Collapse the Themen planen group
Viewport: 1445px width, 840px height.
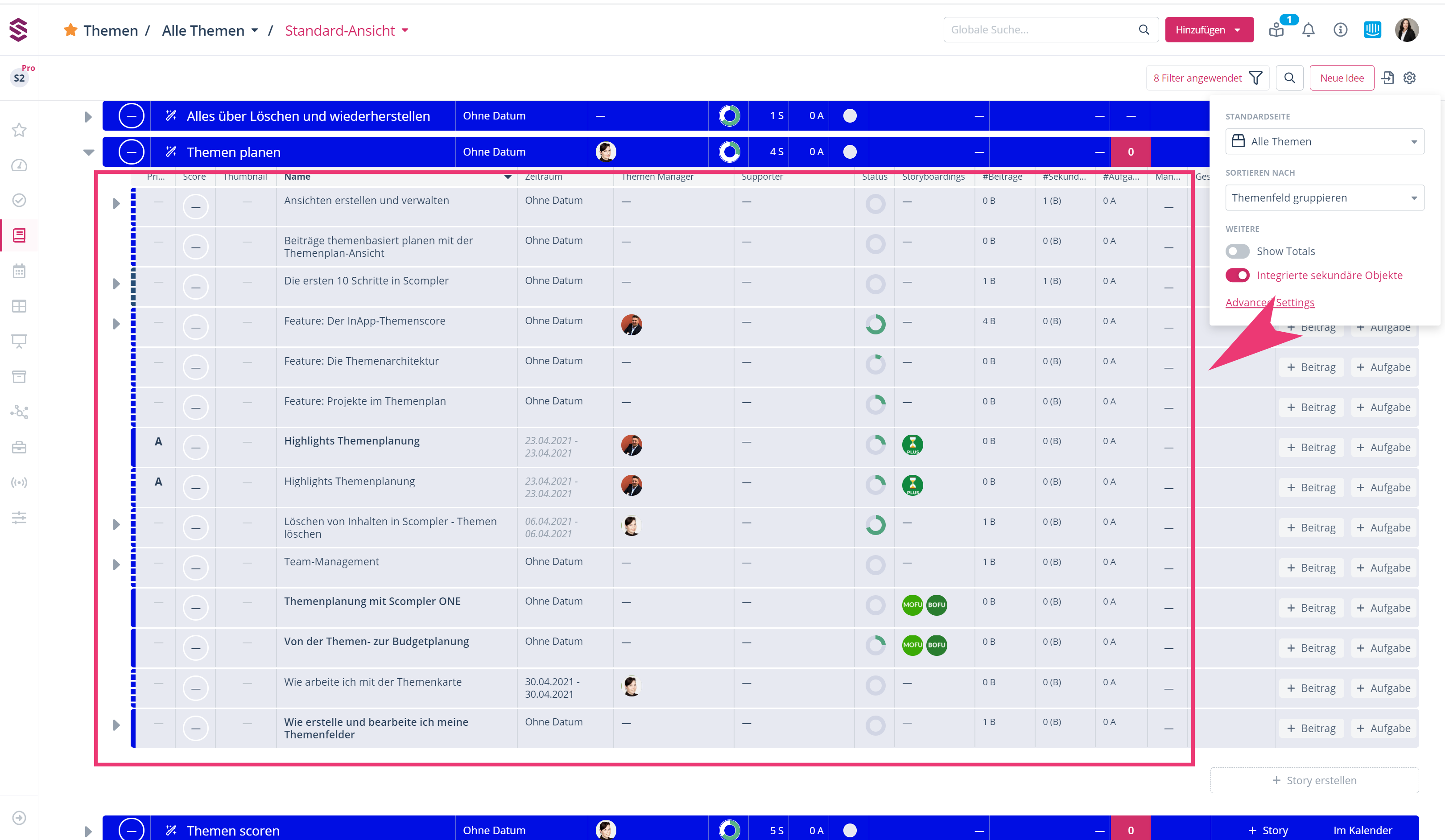point(88,152)
